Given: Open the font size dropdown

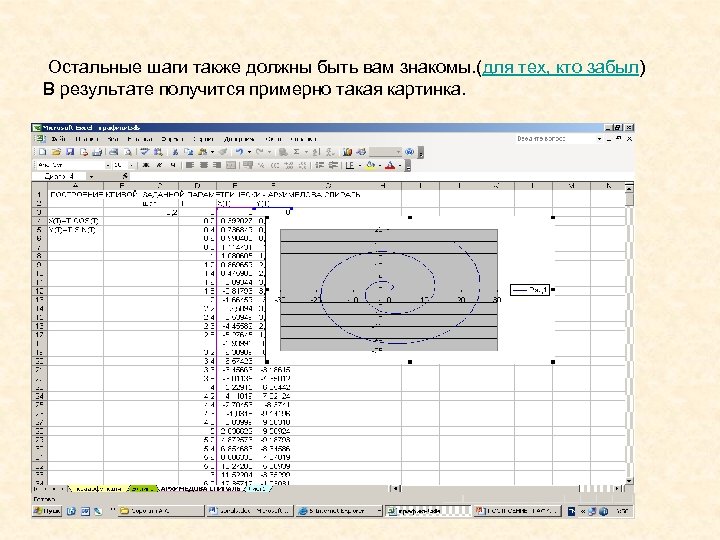Looking at the screenshot, I should click(131, 165).
